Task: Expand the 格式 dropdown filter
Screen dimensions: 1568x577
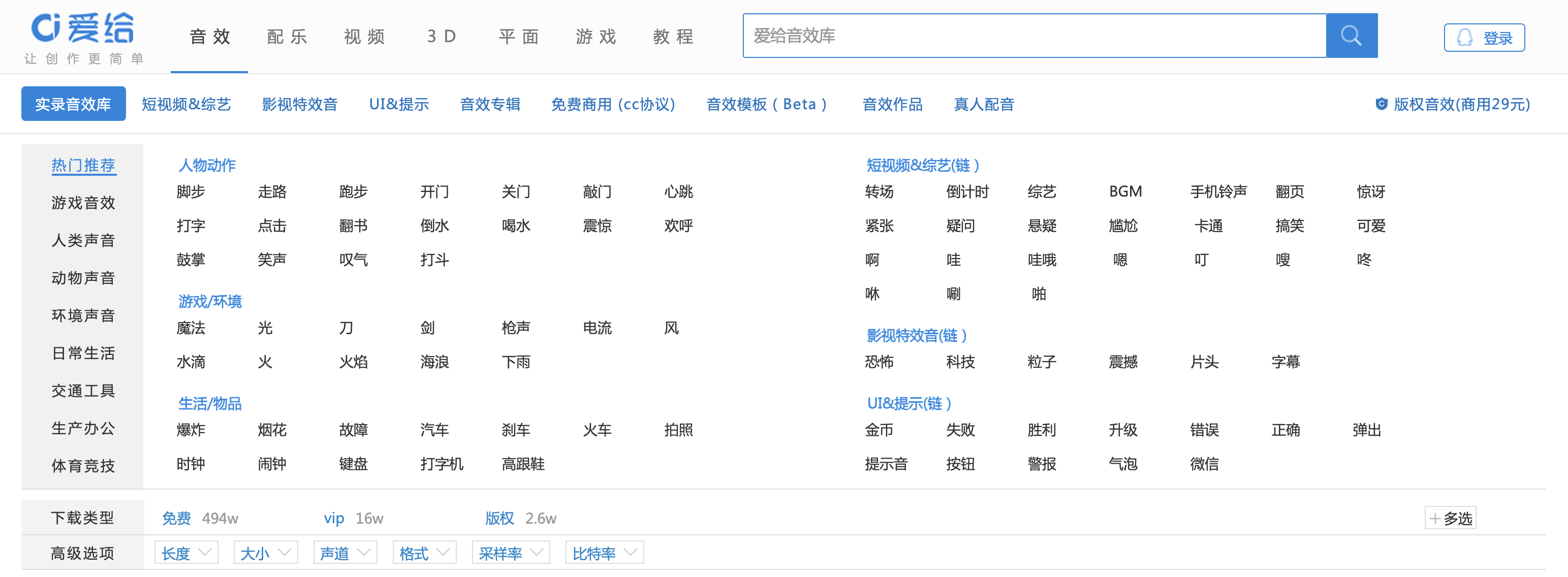Action: 424,553
